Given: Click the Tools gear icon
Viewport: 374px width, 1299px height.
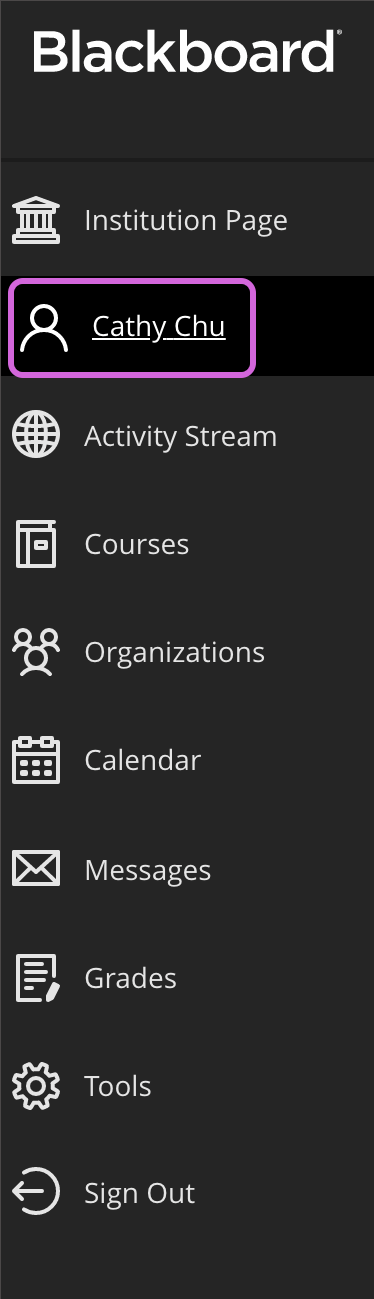Looking at the screenshot, I should (35, 1085).
